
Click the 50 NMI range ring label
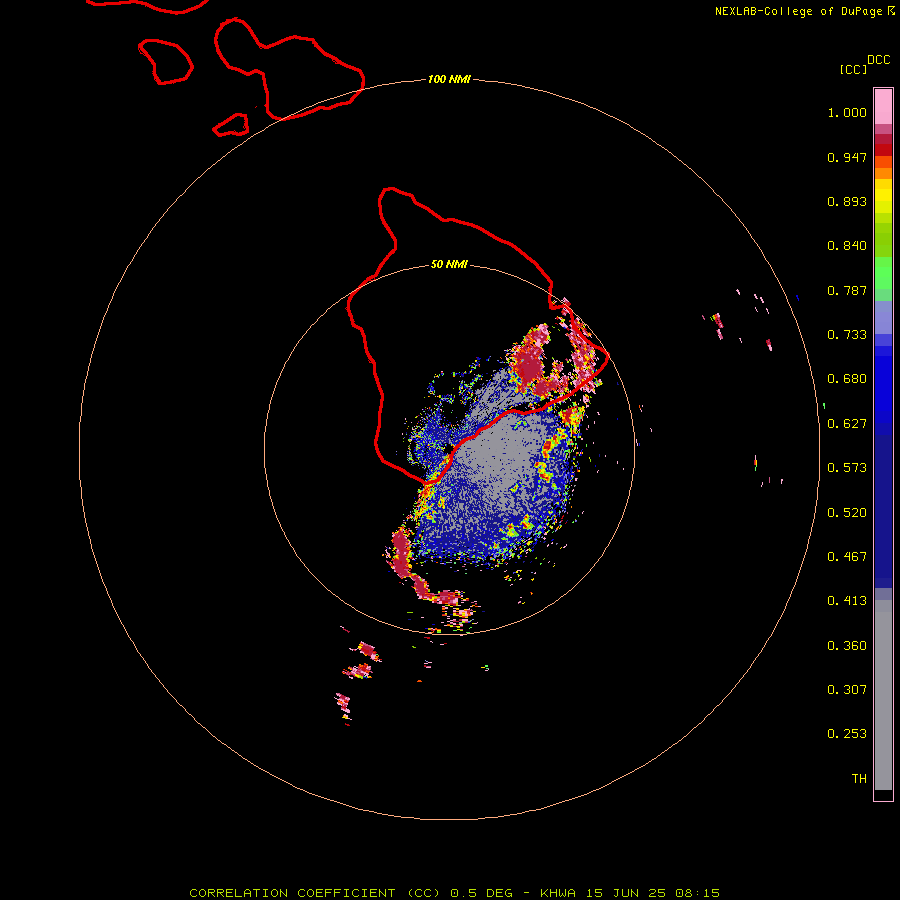[x=449, y=265]
